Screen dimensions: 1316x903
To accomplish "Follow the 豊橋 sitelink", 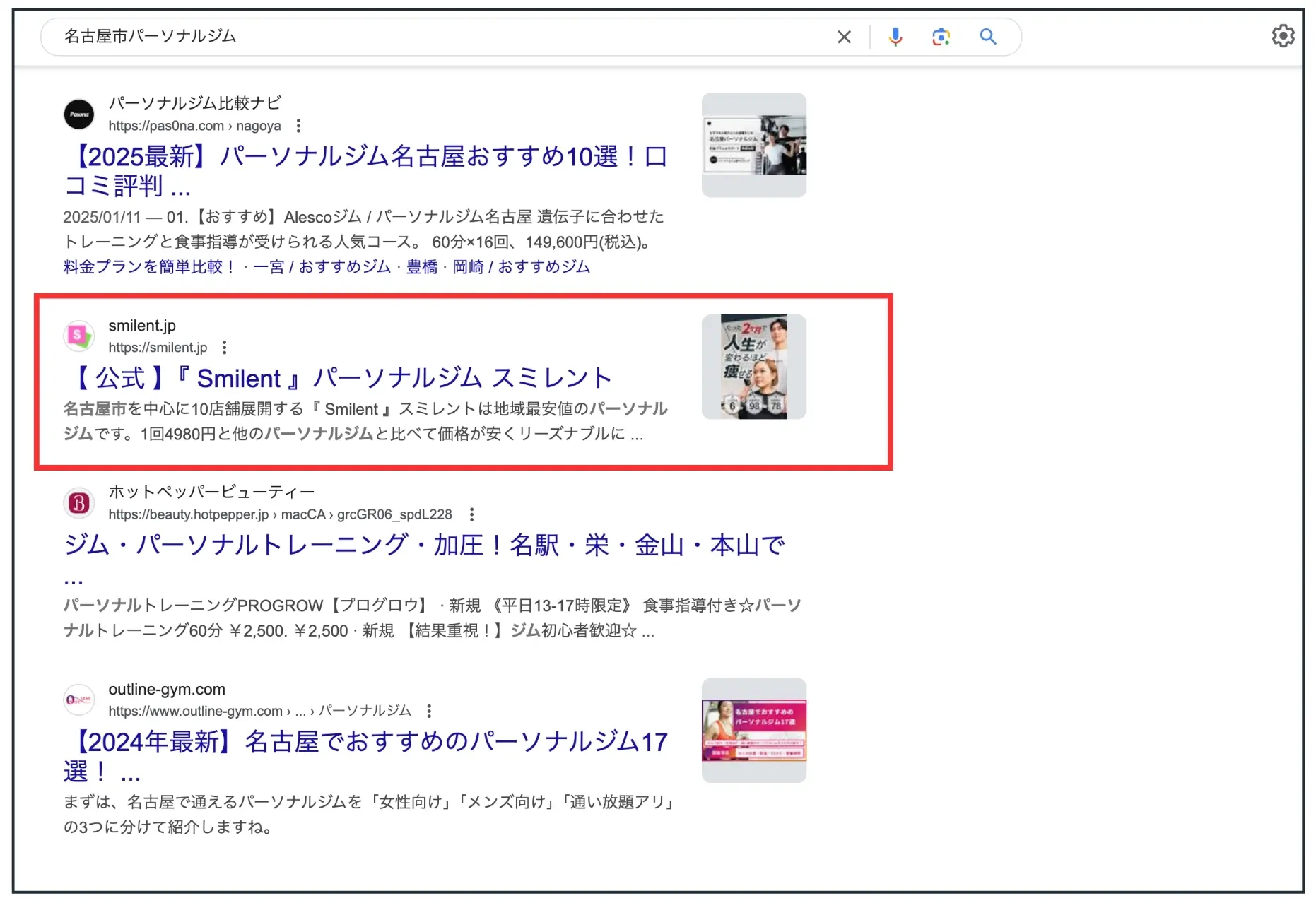I will click(x=422, y=267).
